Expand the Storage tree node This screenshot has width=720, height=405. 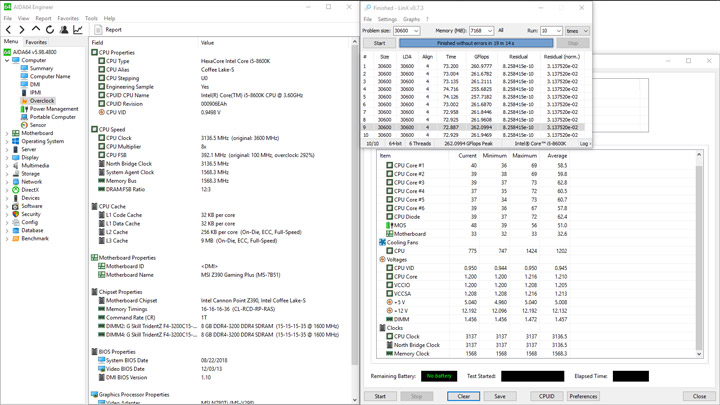7,174
